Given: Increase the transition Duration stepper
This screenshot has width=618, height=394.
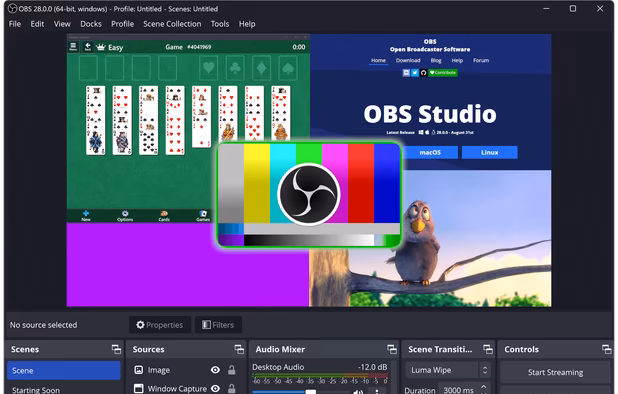Looking at the screenshot, I should pos(484,386).
